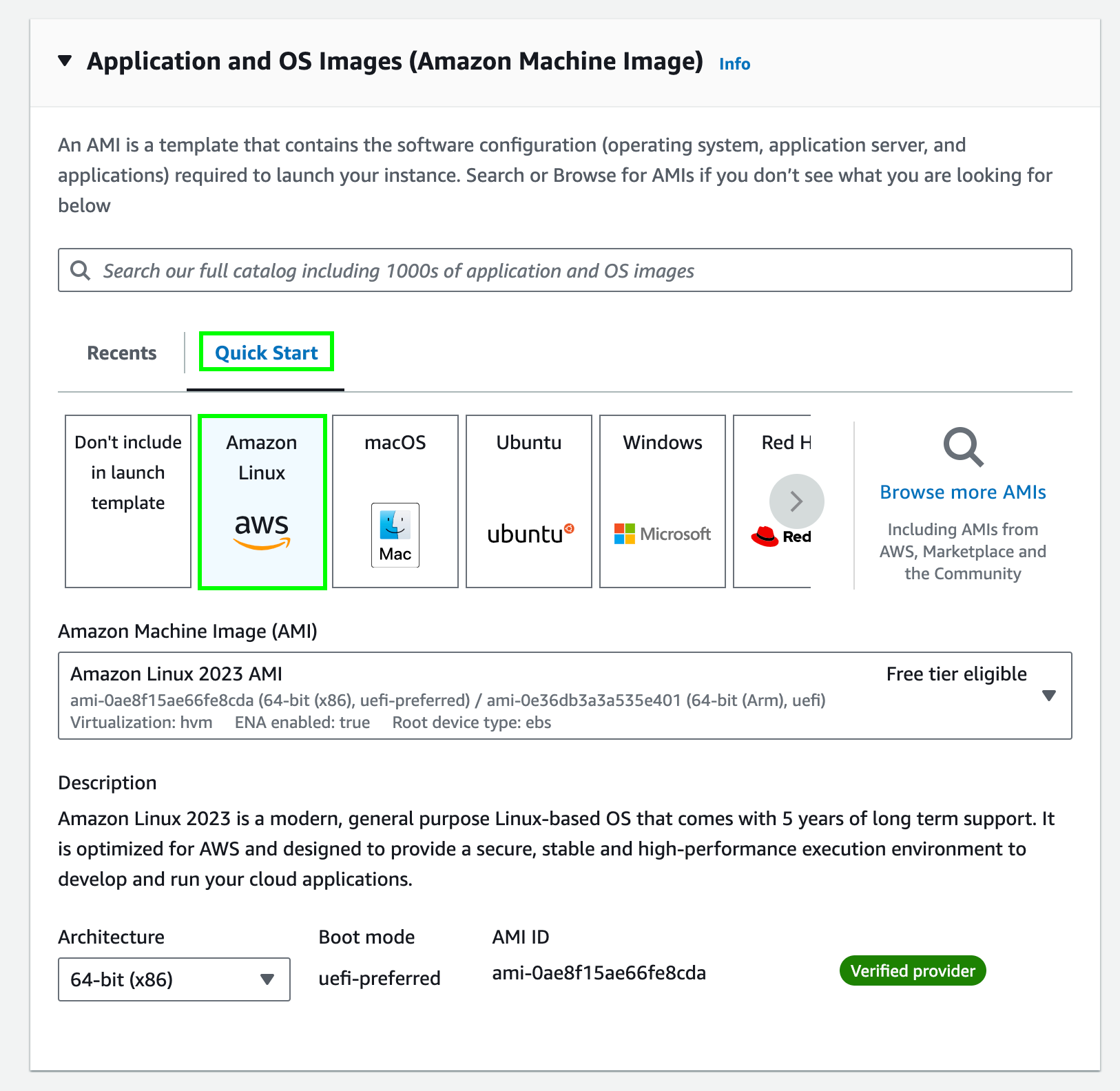
Task: Click the Free tier eligible label
Action: point(957,674)
